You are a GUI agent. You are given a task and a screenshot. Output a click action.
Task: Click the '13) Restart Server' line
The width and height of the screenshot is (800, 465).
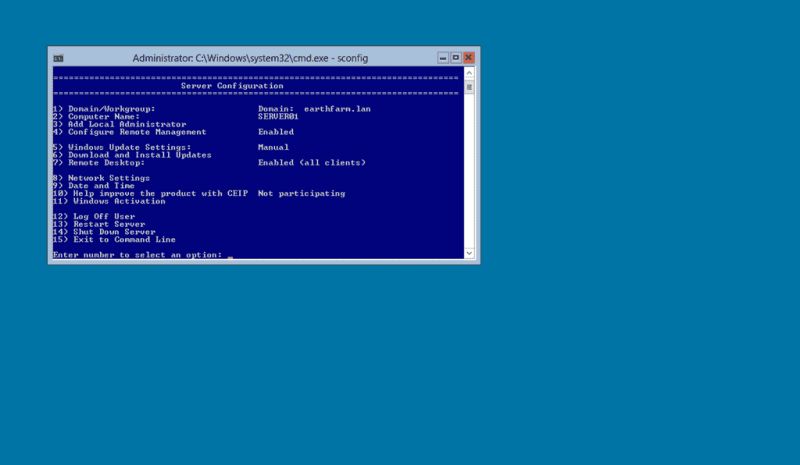tap(99, 224)
